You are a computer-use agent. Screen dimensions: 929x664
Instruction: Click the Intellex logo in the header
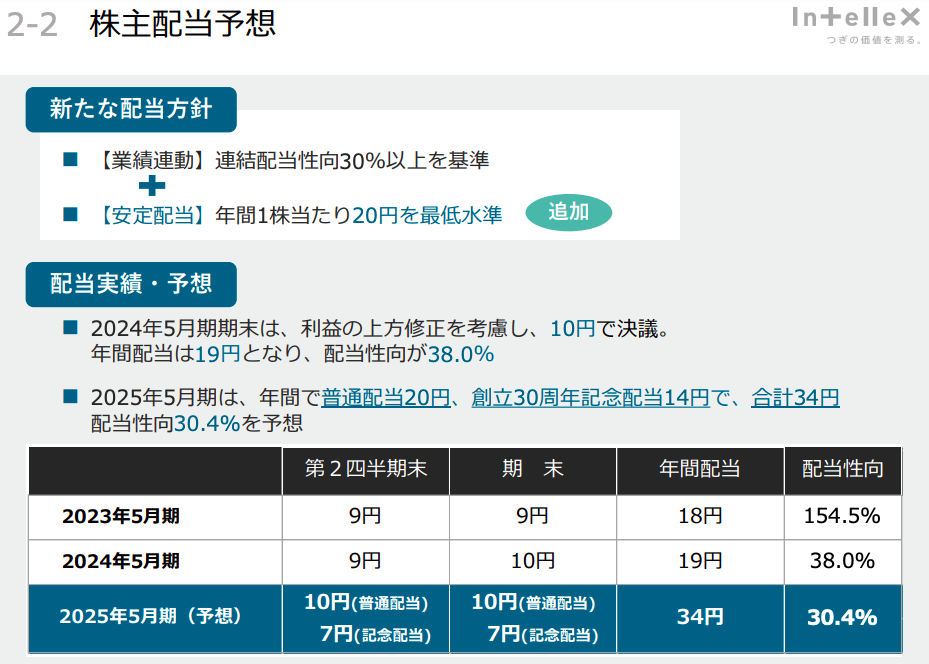[x=856, y=18]
